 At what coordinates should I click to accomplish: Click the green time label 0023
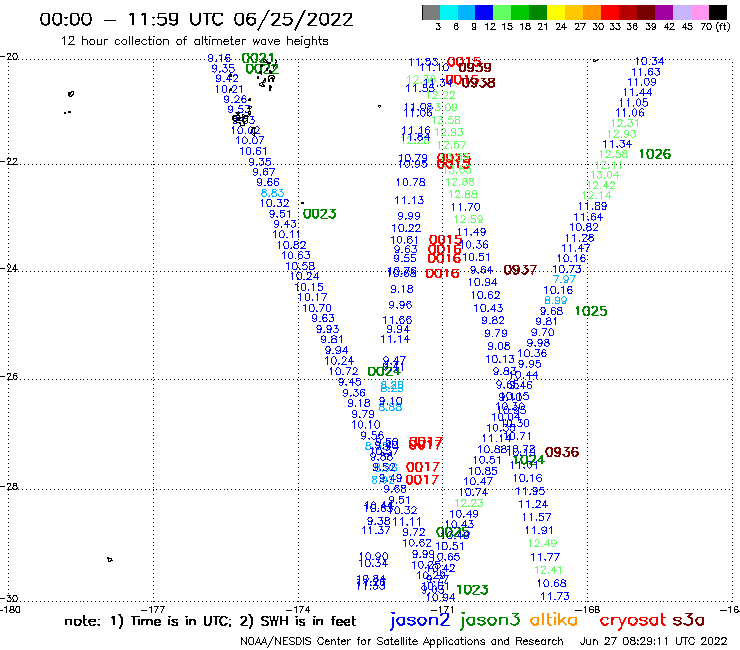click(320, 214)
